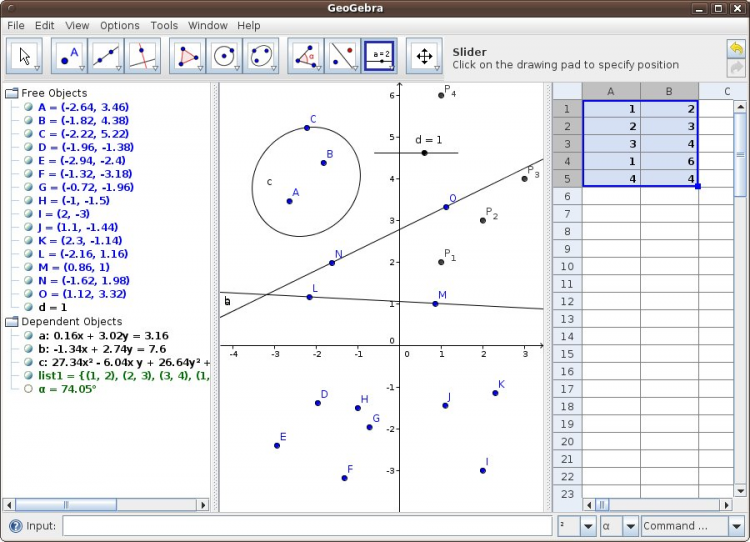Choose the Line through Two Points tool
The width and height of the screenshot is (750, 542).
click(x=106, y=57)
